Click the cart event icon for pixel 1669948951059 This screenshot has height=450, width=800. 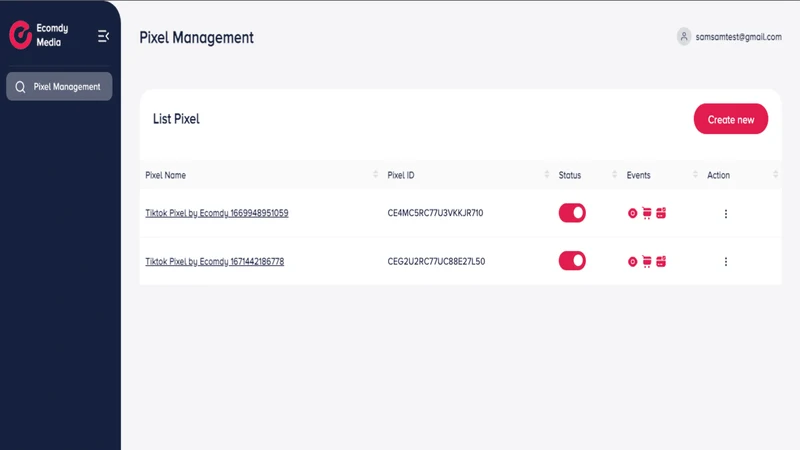pos(646,213)
